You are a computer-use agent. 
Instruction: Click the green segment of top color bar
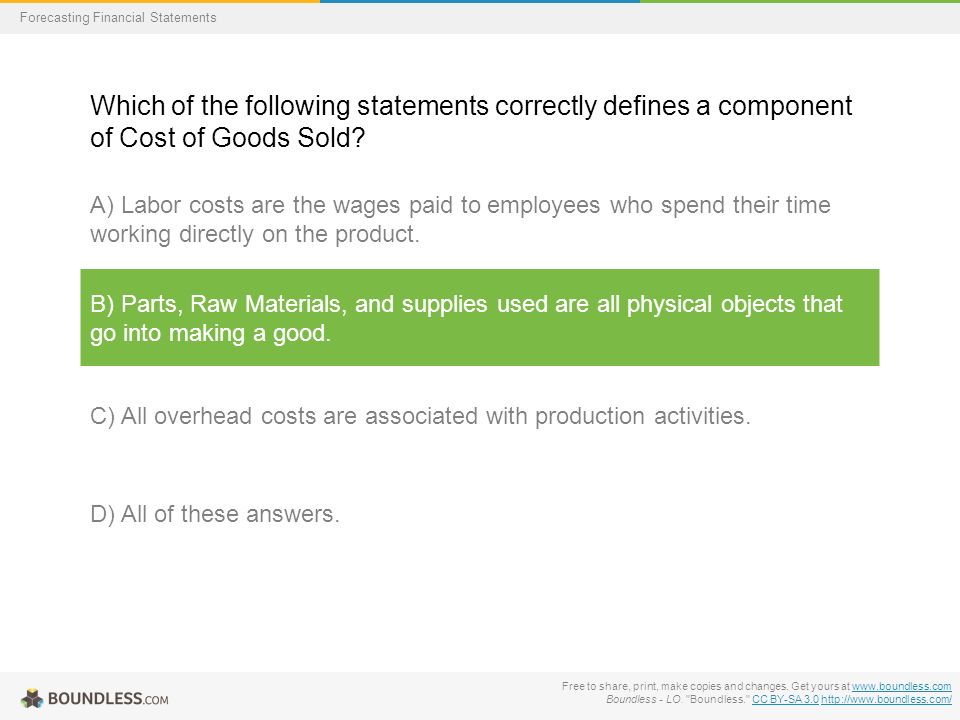(x=800, y=1)
